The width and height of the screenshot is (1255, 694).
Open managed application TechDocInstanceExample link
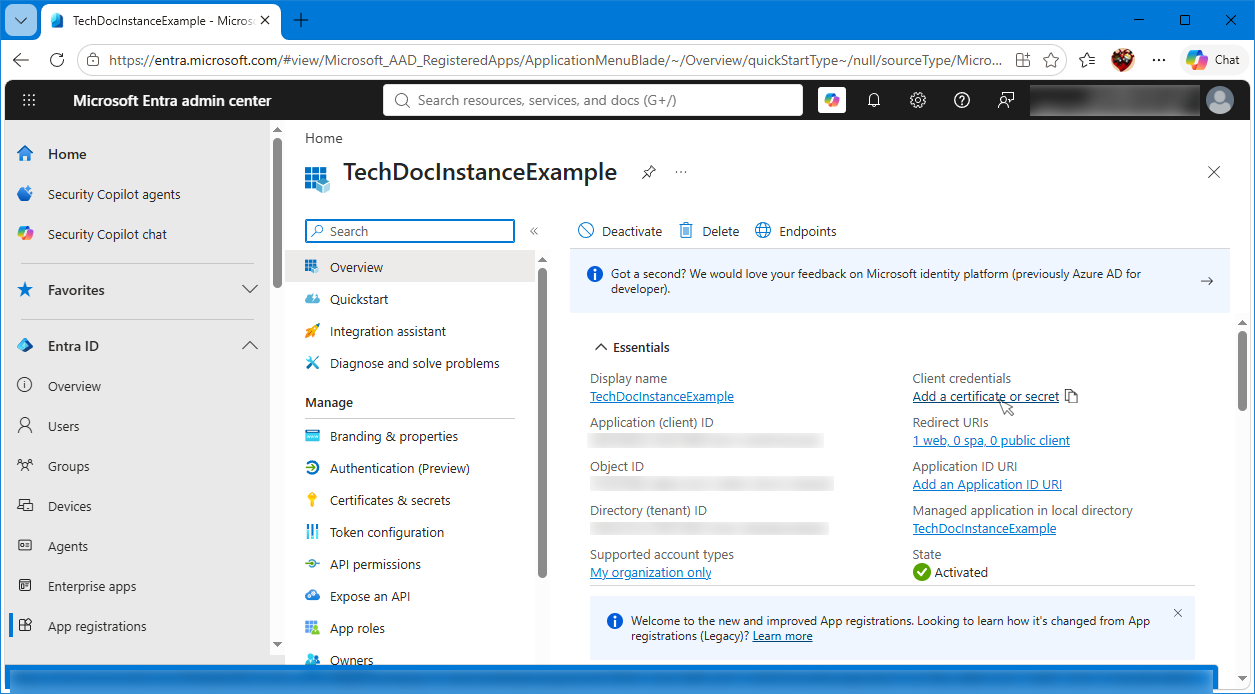click(984, 529)
